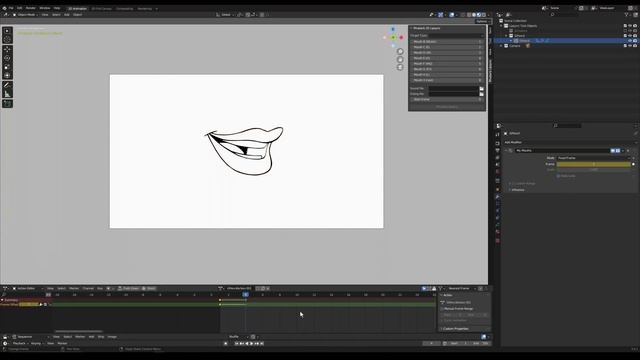
Task: Expand the Camera collection in outliner
Action: (x=502, y=46)
